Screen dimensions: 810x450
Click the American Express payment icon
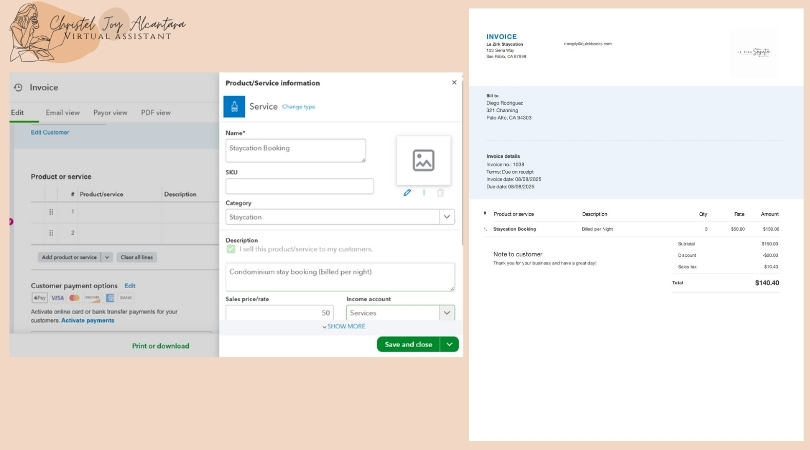(x=110, y=298)
